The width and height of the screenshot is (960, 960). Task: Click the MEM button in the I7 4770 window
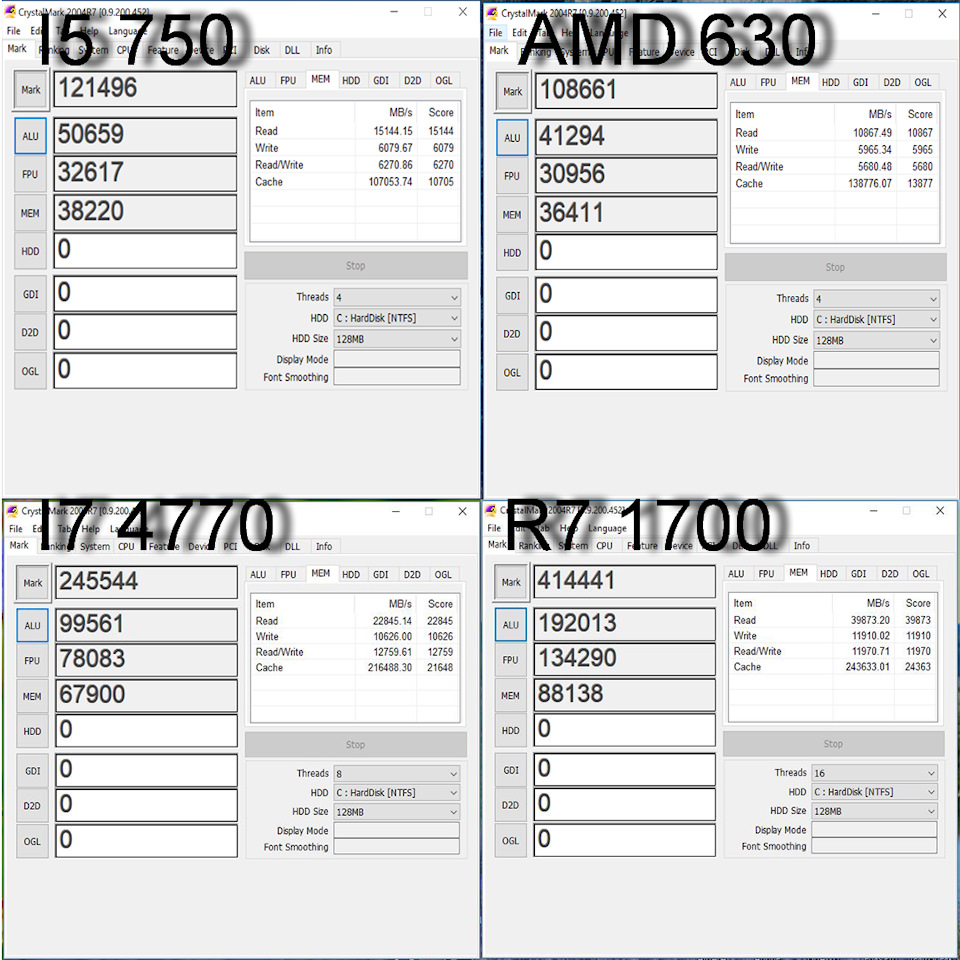pyautogui.click(x=32, y=696)
